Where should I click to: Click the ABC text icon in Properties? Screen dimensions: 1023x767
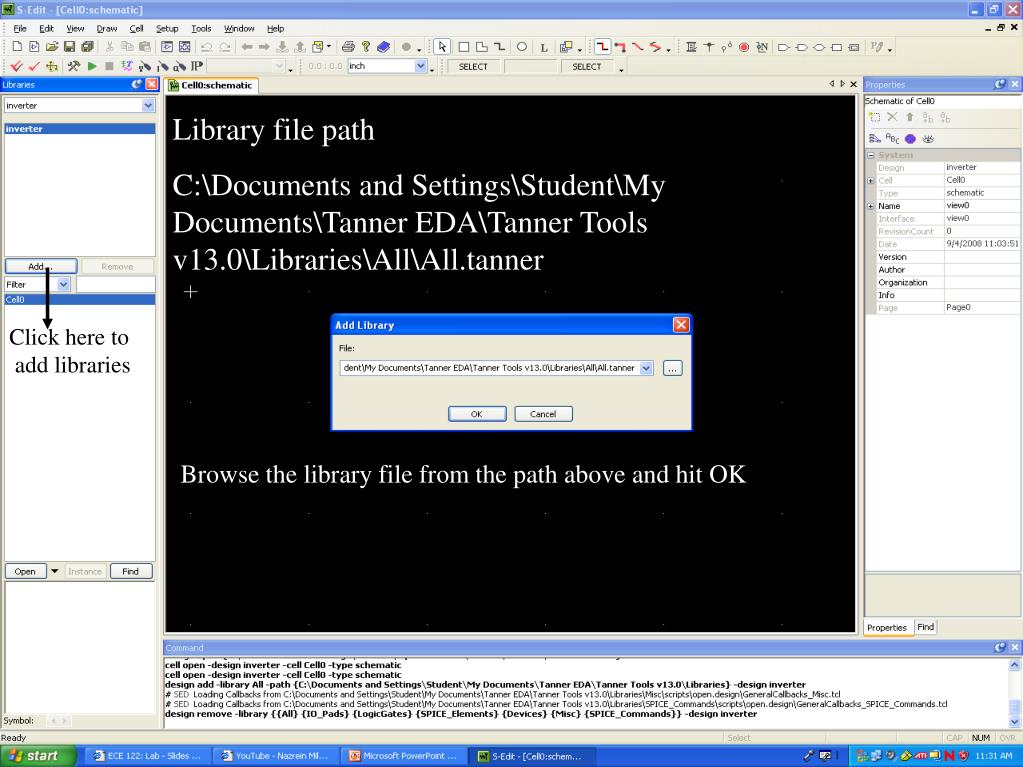coord(893,138)
